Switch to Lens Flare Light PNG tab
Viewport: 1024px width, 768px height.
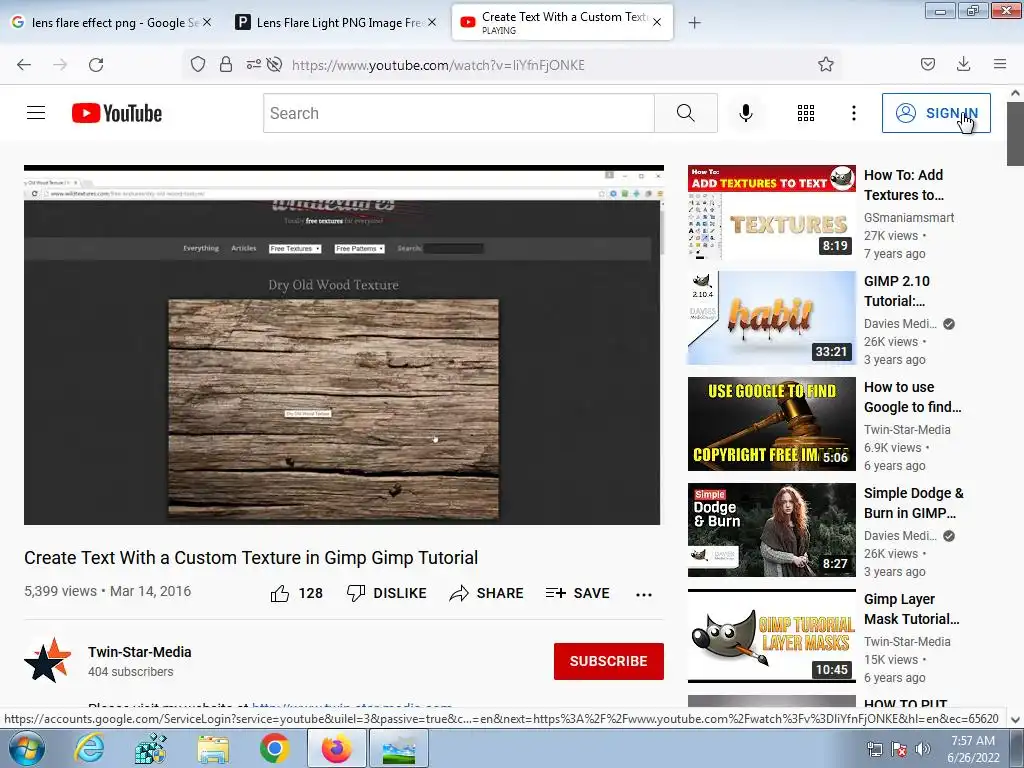click(331, 23)
